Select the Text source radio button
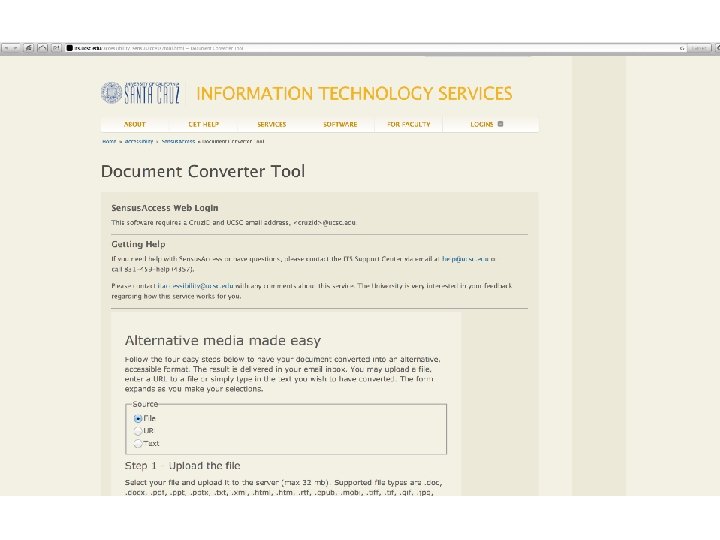 tap(138, 443)
